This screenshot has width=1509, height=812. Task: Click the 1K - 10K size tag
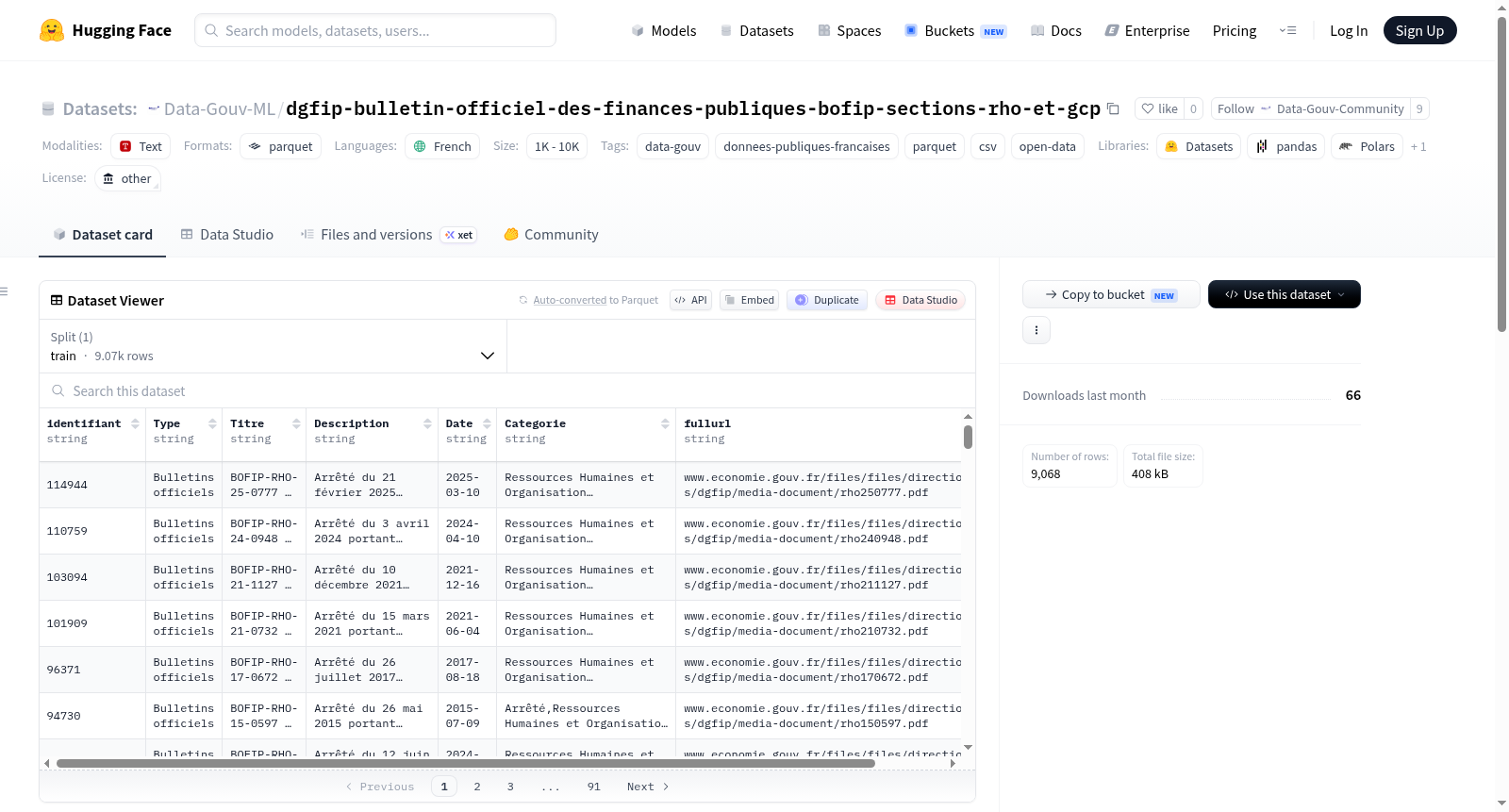click(556, 146)
